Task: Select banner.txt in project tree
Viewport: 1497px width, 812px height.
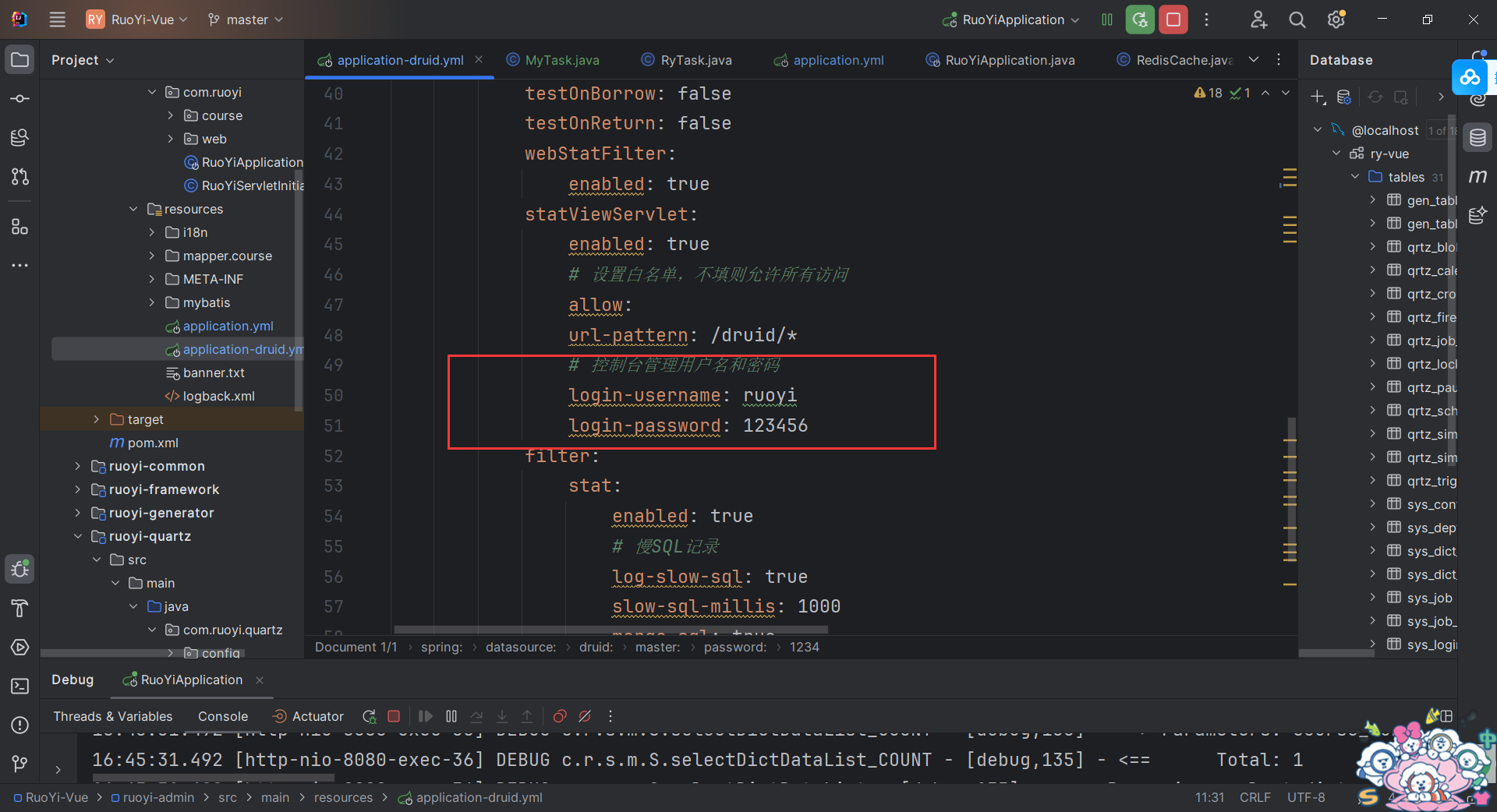Action: tap(205, 372)
